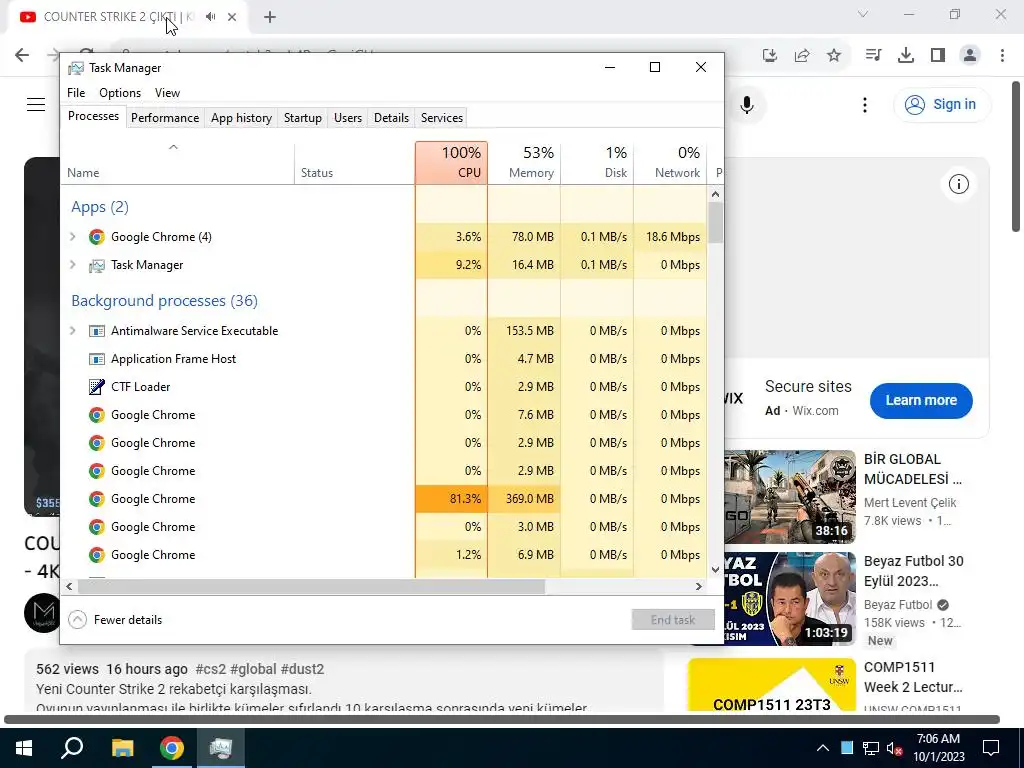Viewport: 1024px width, 768px height.
Task: Sort processes by Disk column
Action: 597,163
